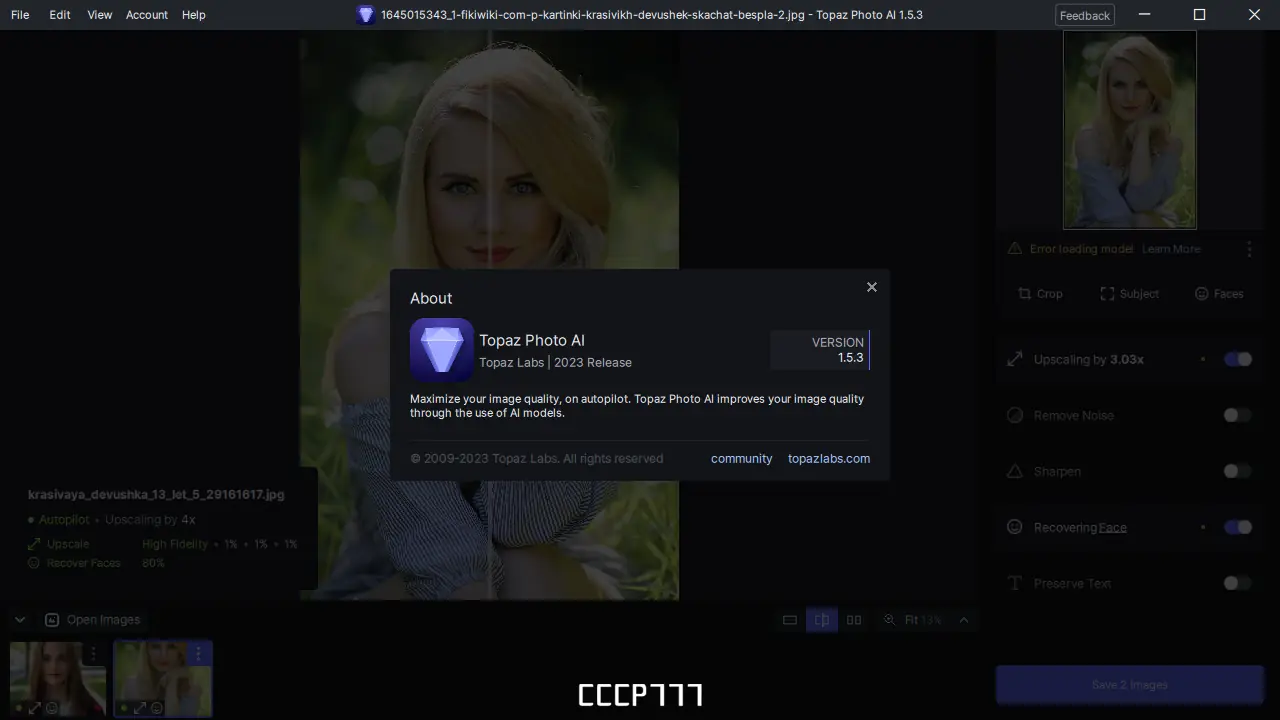
Task: Click the Remove Noise circle icon
Action: (1015, 415)
